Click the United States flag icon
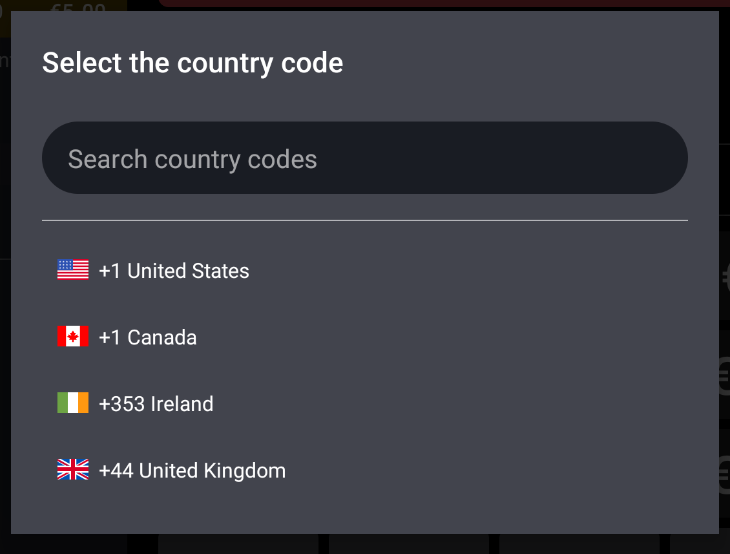This screenshot has height=554, width=730. click(73, 270)
